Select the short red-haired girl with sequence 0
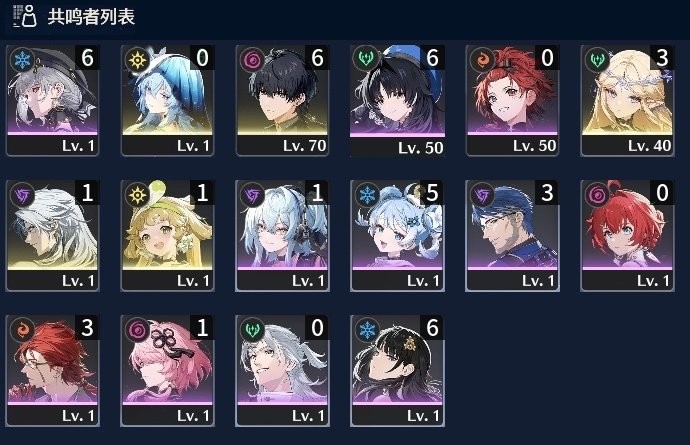Image resolution: width=690 pixels, height=445 pixels. [x=627, y=235]
